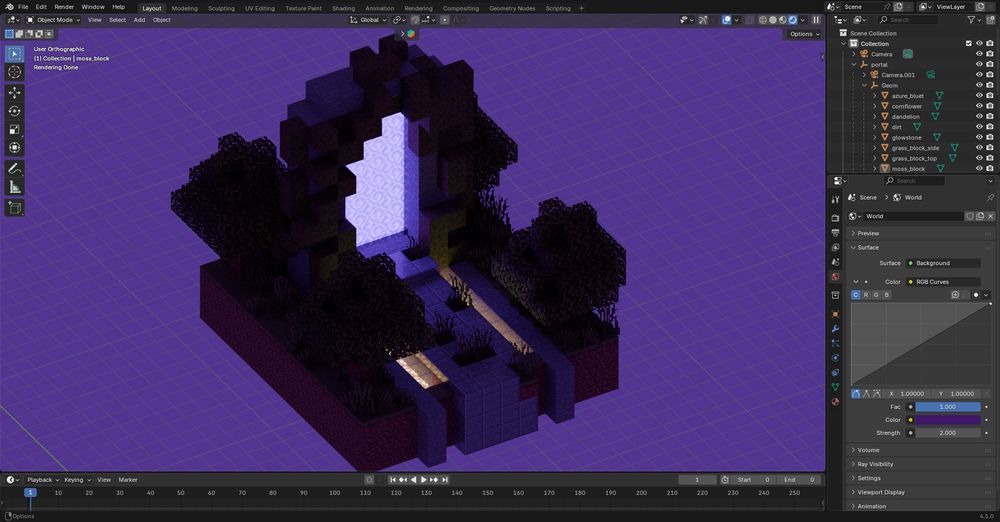
Task: Click the Strength value field
Action: coord(948,433)
